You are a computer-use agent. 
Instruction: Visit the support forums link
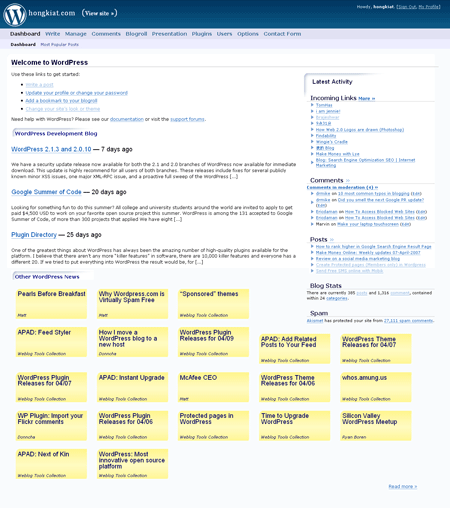(x=187, y=119)
